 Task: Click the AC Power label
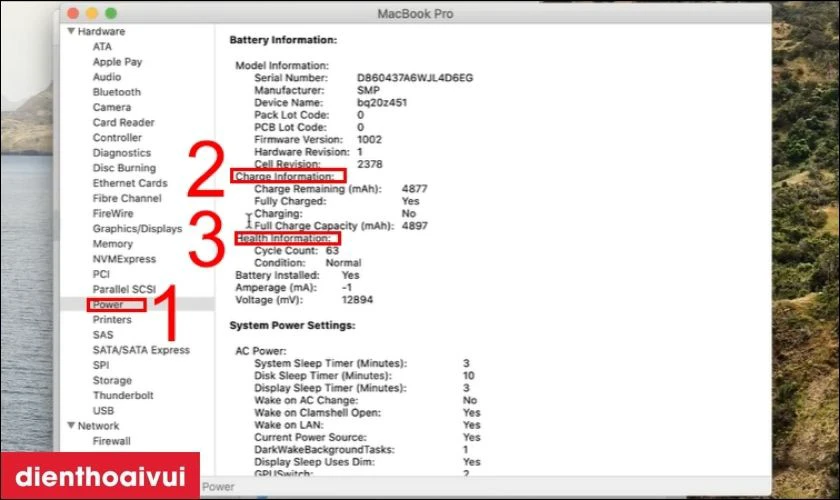260,351
